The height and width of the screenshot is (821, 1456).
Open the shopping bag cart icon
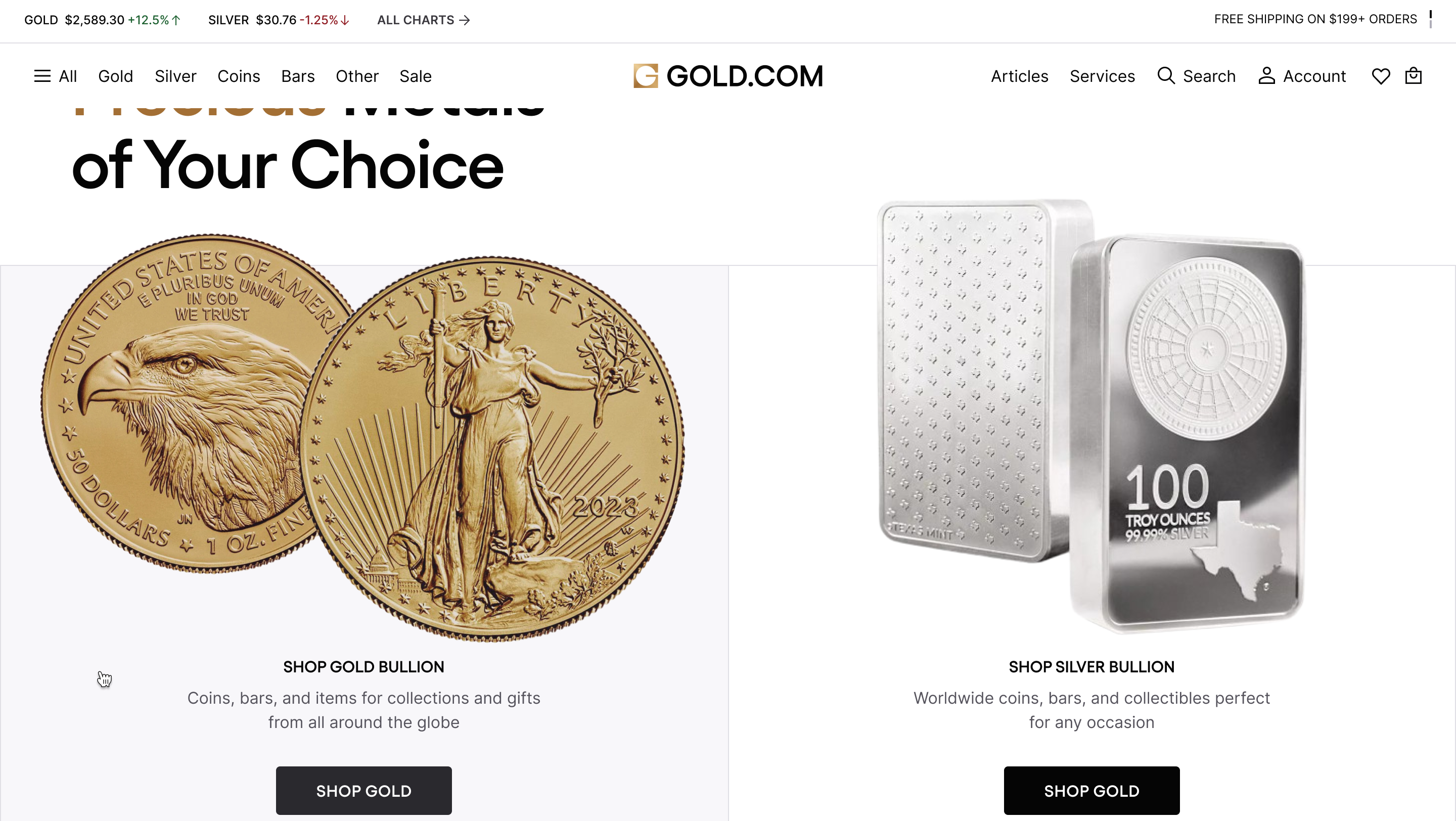(x=1413, y=76)
